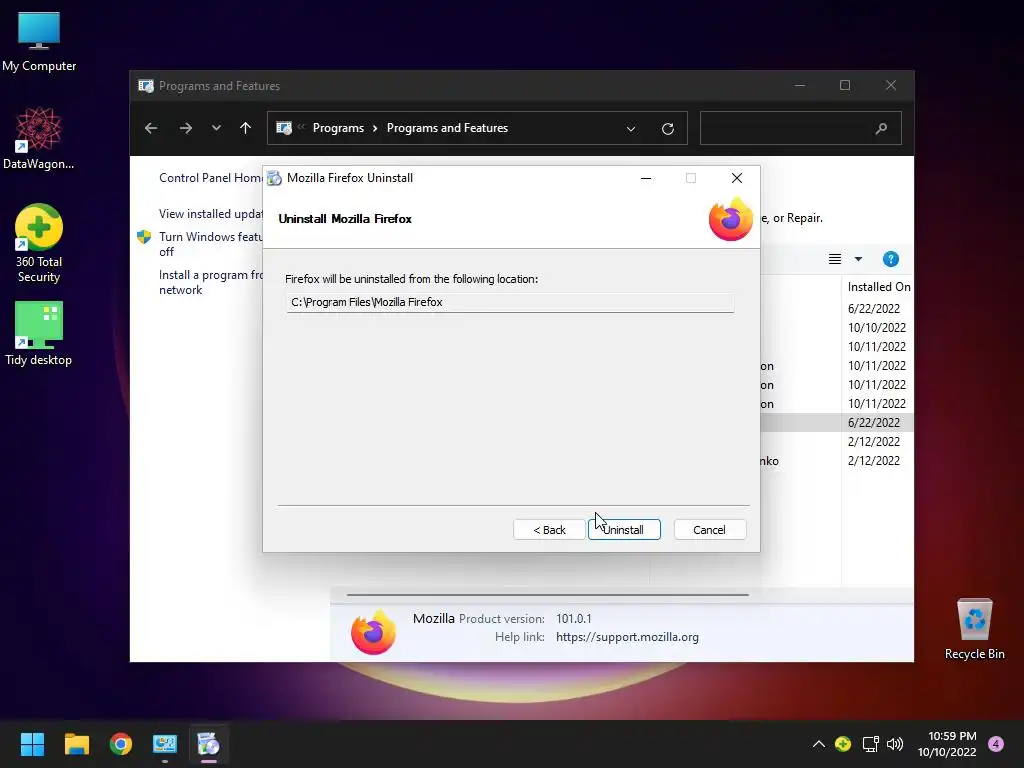Screen dimensions: 1024x768
Task: Click the help link https://support.mozilla.org
Action: 627,637
